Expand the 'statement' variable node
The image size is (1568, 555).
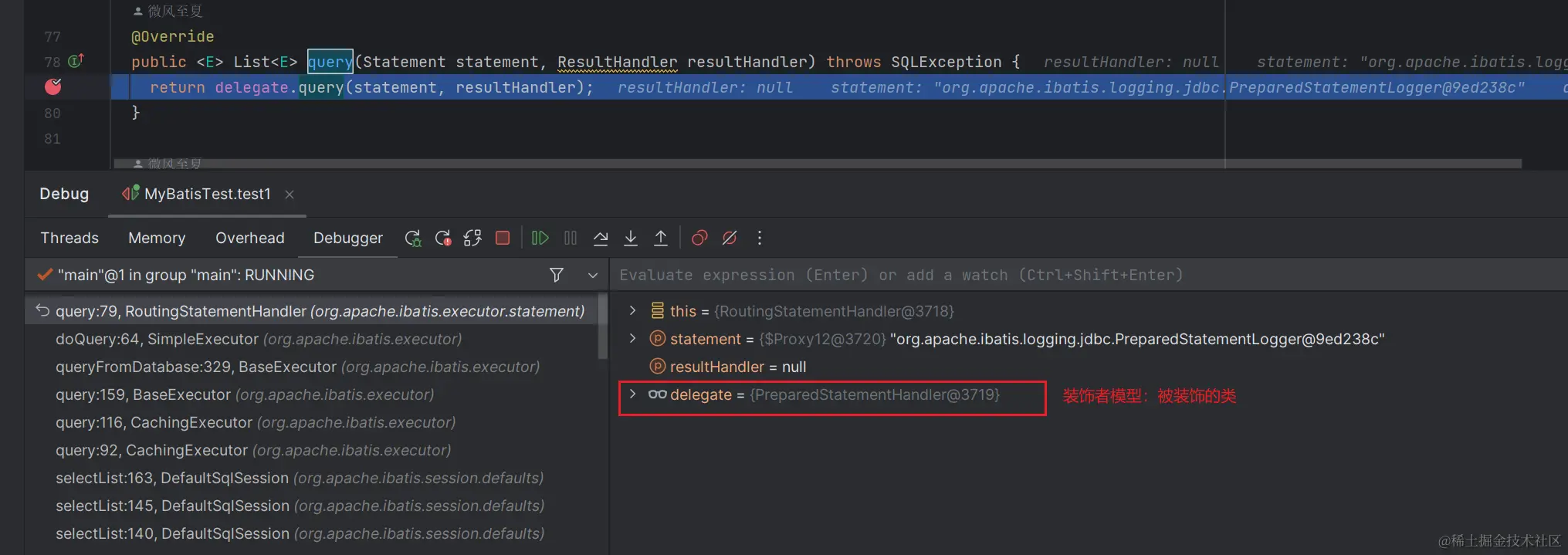[633, 338]
